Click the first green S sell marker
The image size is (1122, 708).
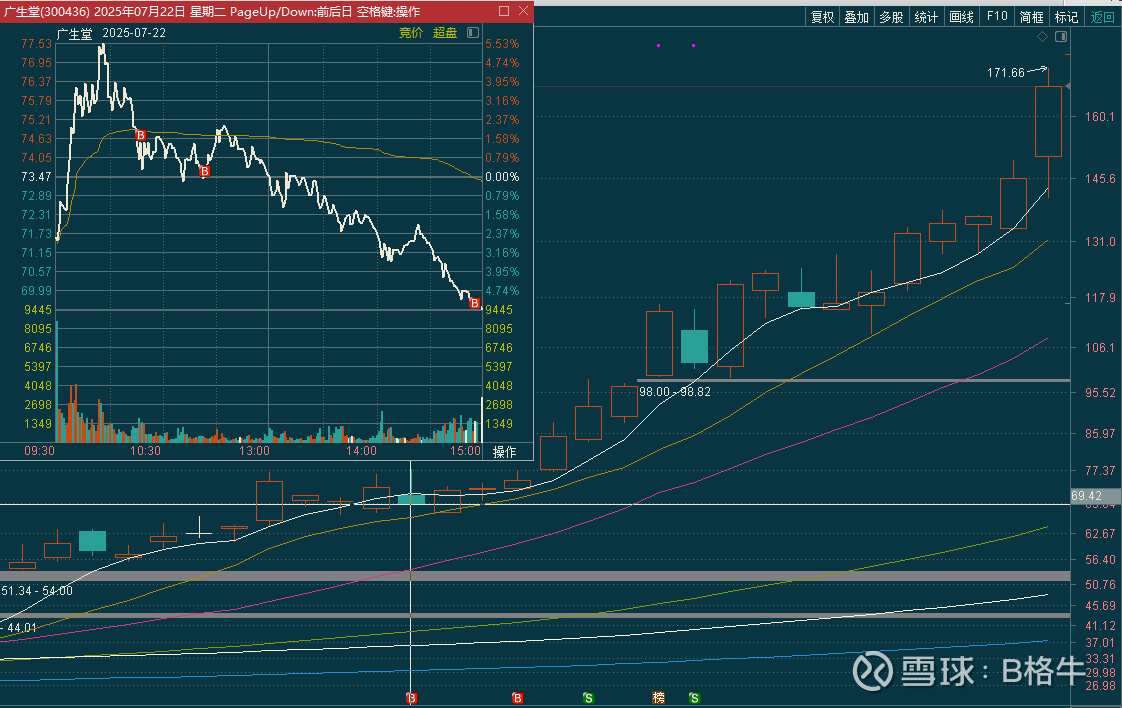[x=588, y=697]
